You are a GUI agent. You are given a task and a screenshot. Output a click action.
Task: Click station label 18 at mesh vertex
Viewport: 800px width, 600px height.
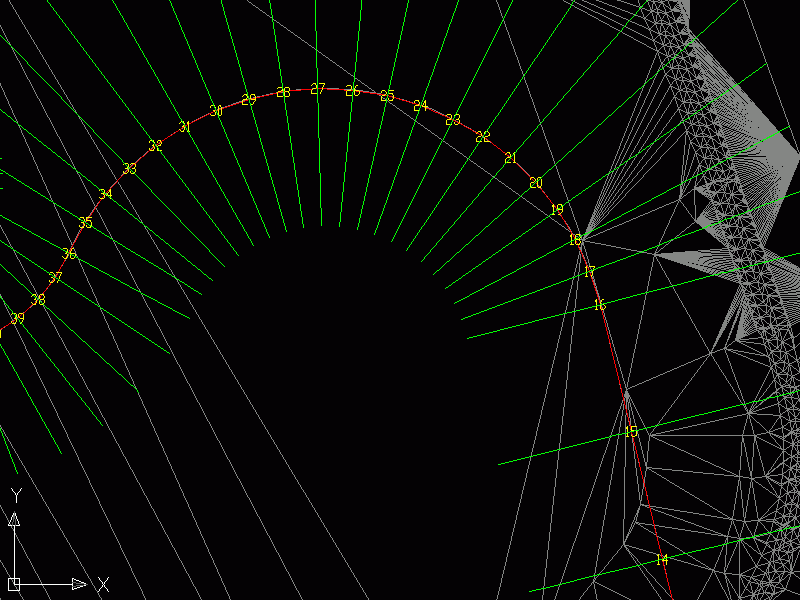tap(575, 239)
